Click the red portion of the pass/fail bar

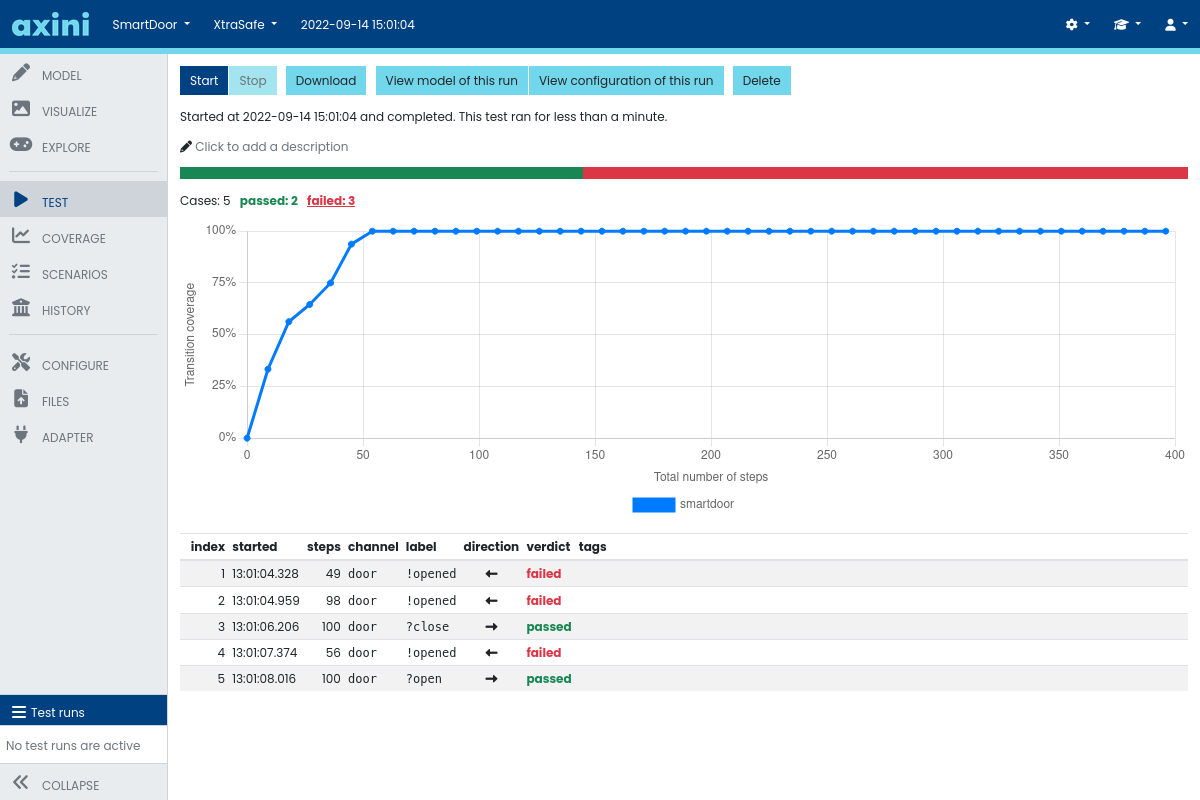coord(885,172)
